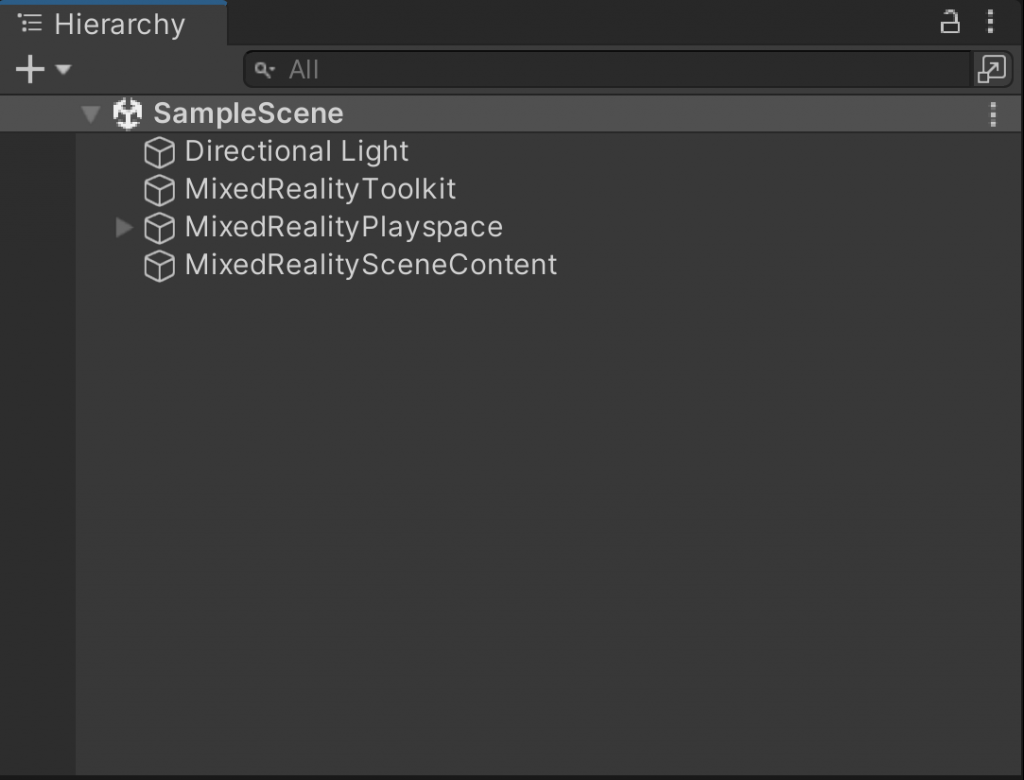Click the Unity scene icon of SampleScene

127,114
